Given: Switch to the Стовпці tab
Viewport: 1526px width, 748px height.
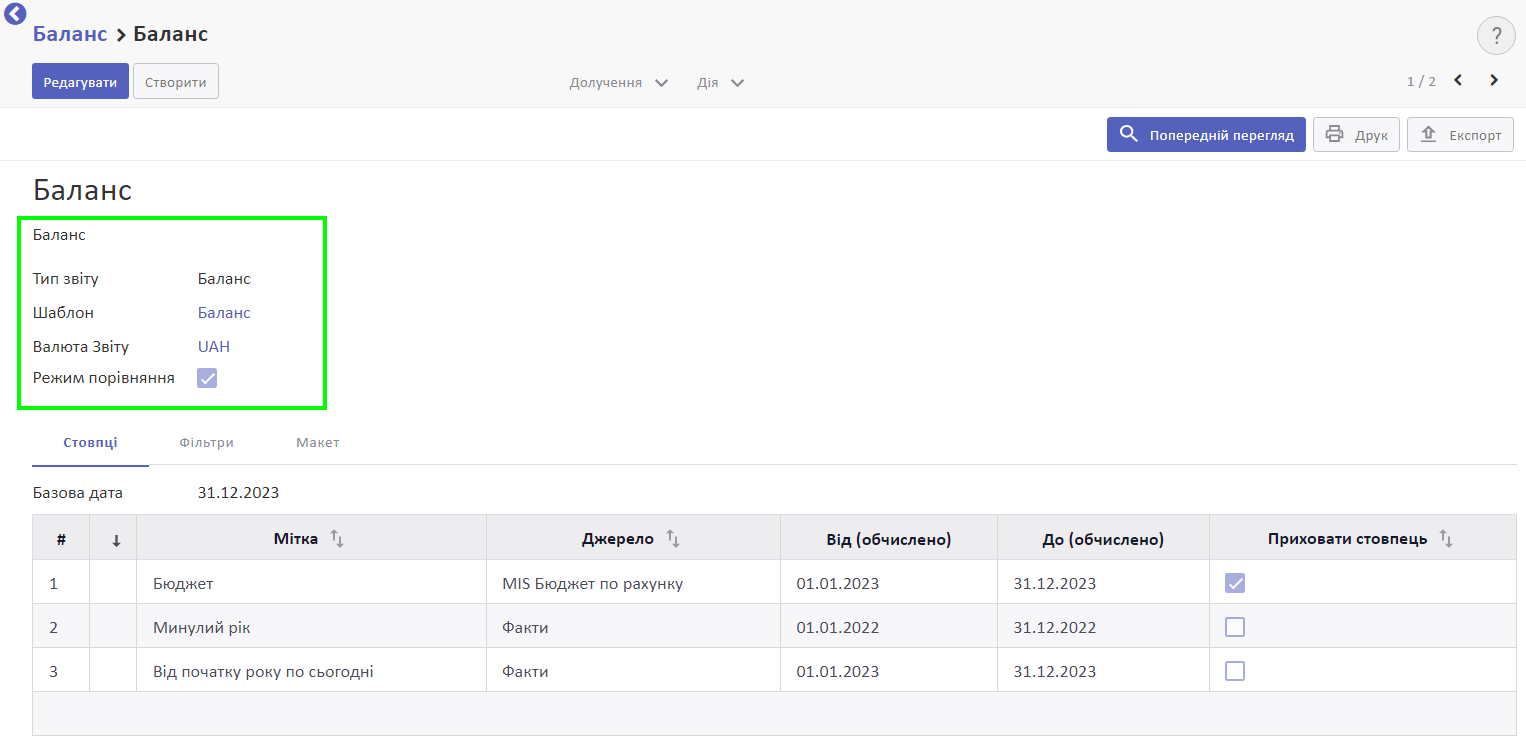Looking at the screenshot, I should point(90,442).
